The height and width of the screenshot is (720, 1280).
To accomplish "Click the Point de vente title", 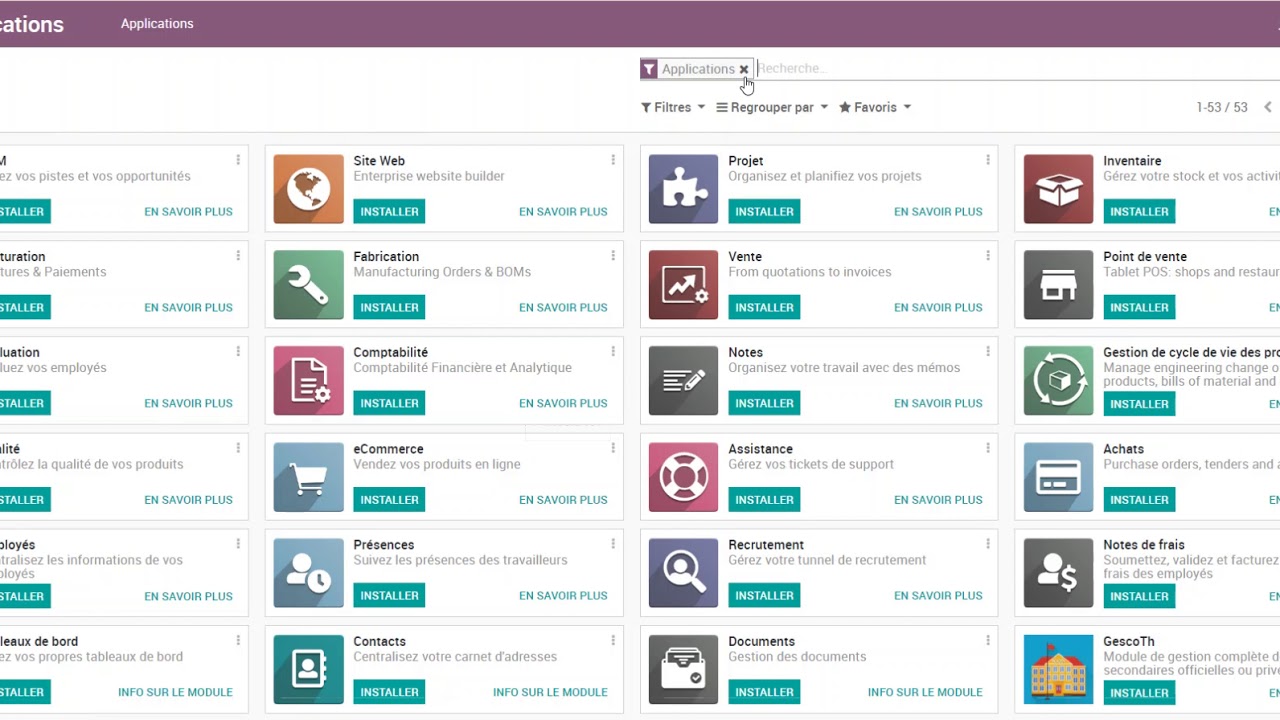I will tap(1145, 256).
